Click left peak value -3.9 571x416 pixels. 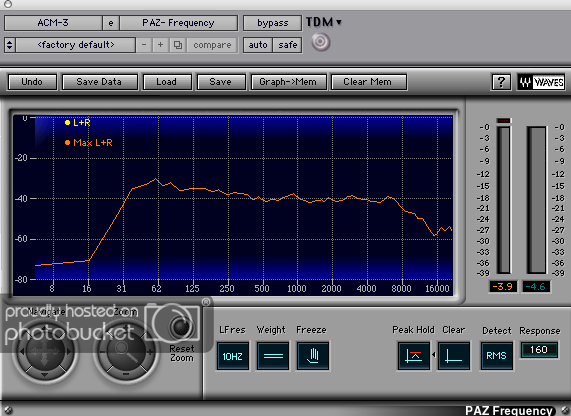click(503, 287)
